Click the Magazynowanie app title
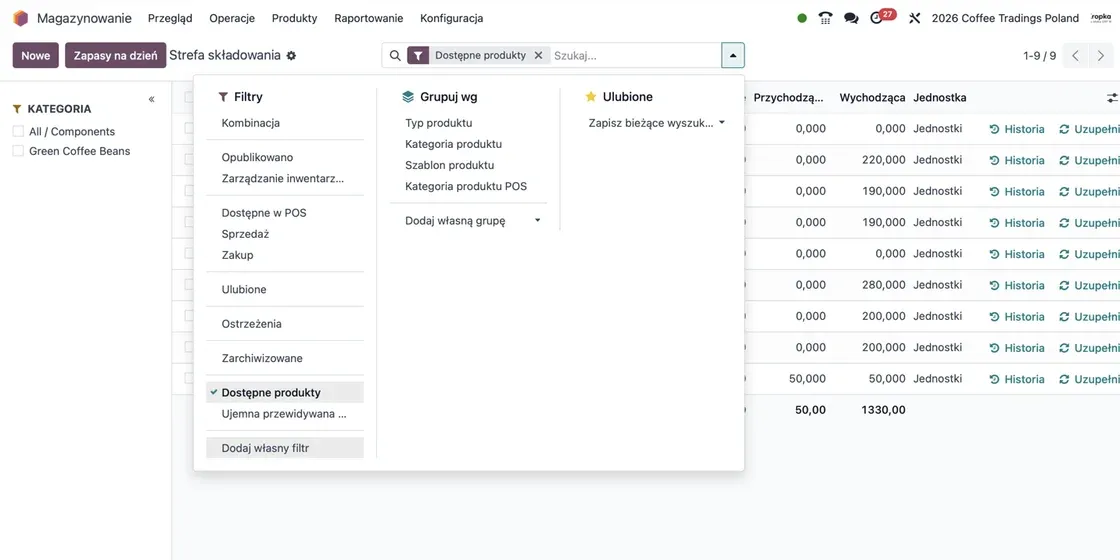1120x560 pixels. coord(84,19)
